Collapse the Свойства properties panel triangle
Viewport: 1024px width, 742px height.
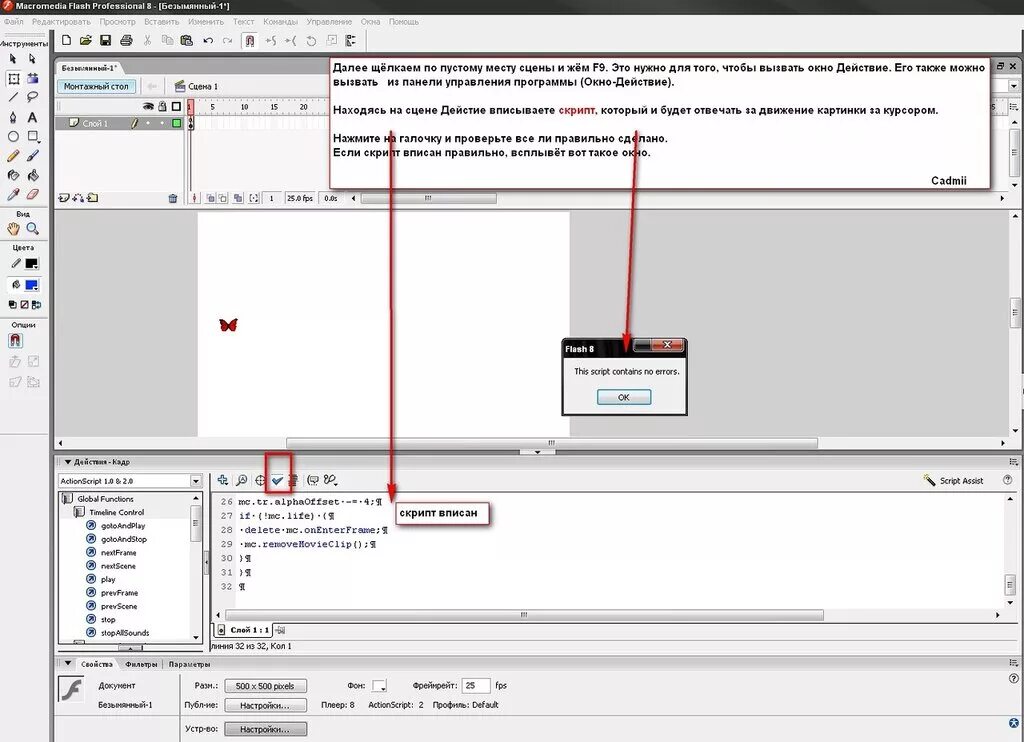pyautogui.click(x=67, y=664)
